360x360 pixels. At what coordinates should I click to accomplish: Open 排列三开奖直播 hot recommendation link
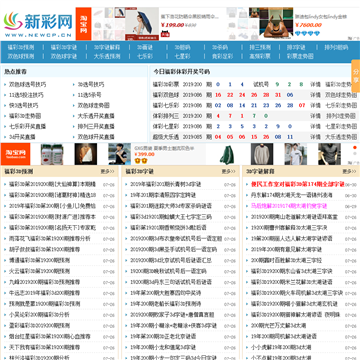(96, 126)
